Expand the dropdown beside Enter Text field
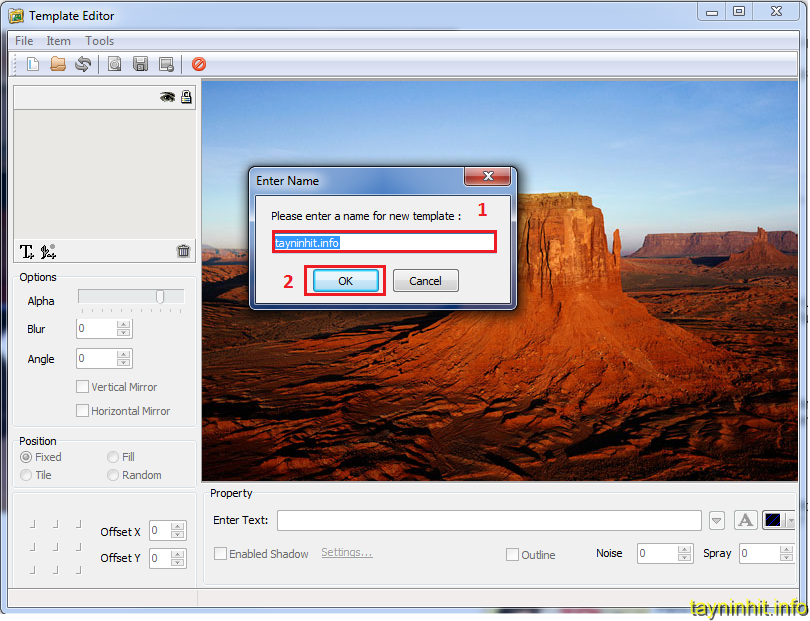810x621 pixels. pos(716,520)
